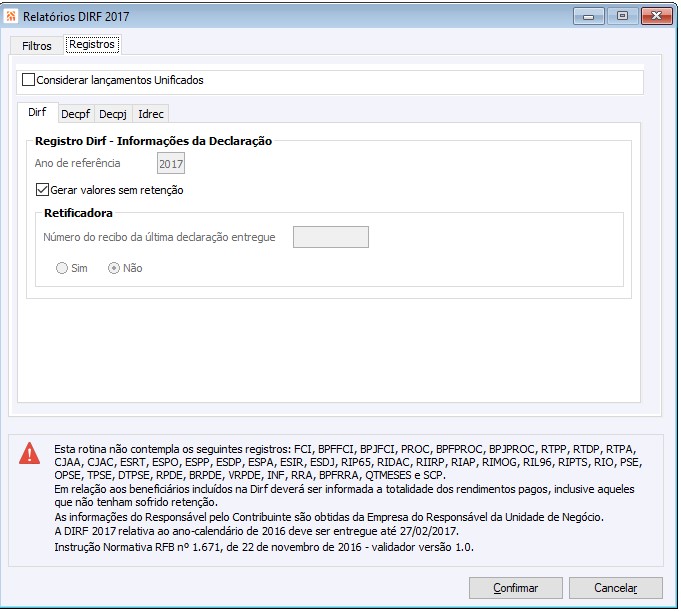
Task: Click 'Em relação aos beneficiários incluídos' sentence
Action: coord(344,495)
